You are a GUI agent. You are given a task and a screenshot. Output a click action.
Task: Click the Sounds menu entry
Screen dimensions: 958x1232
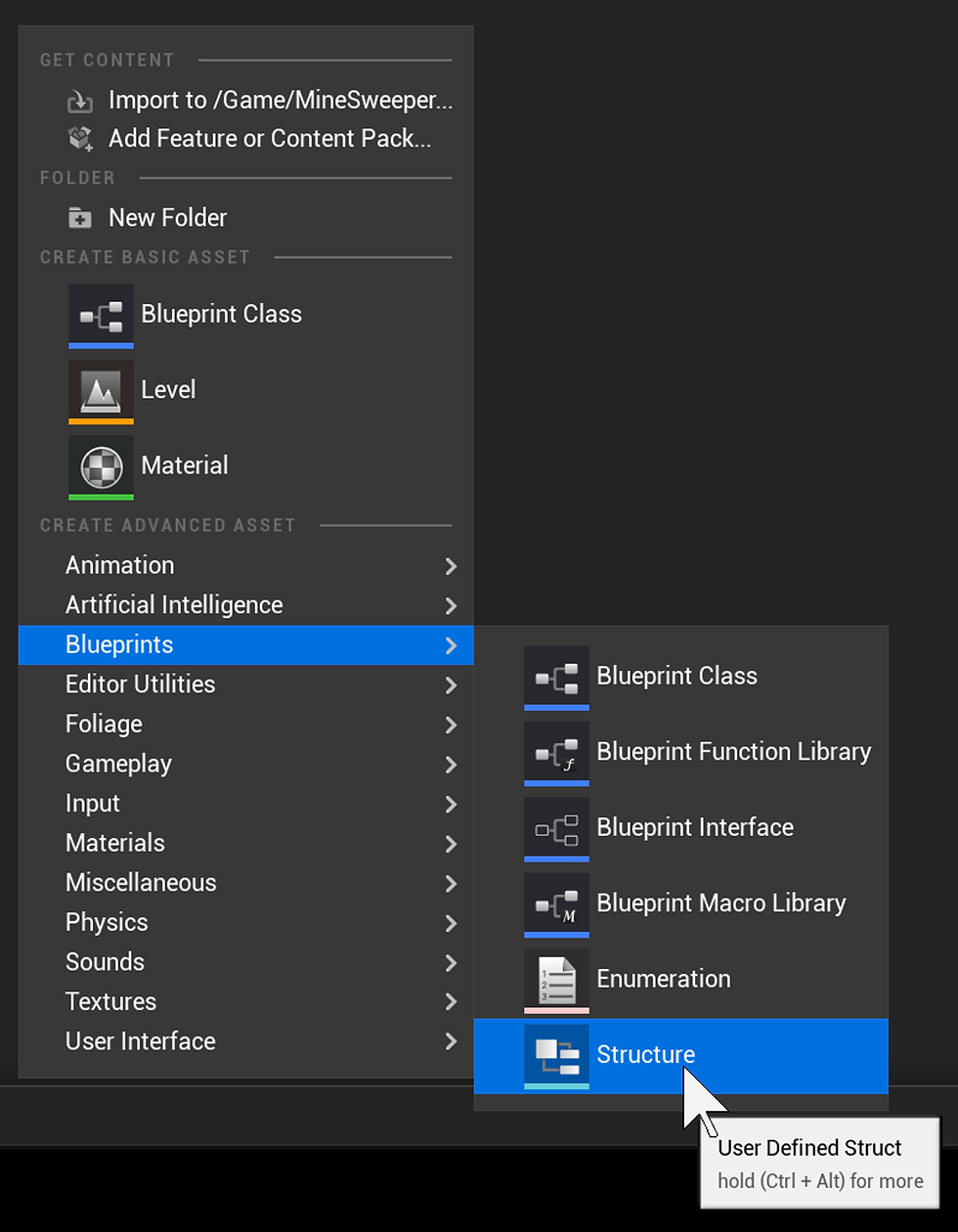(245, 962)
